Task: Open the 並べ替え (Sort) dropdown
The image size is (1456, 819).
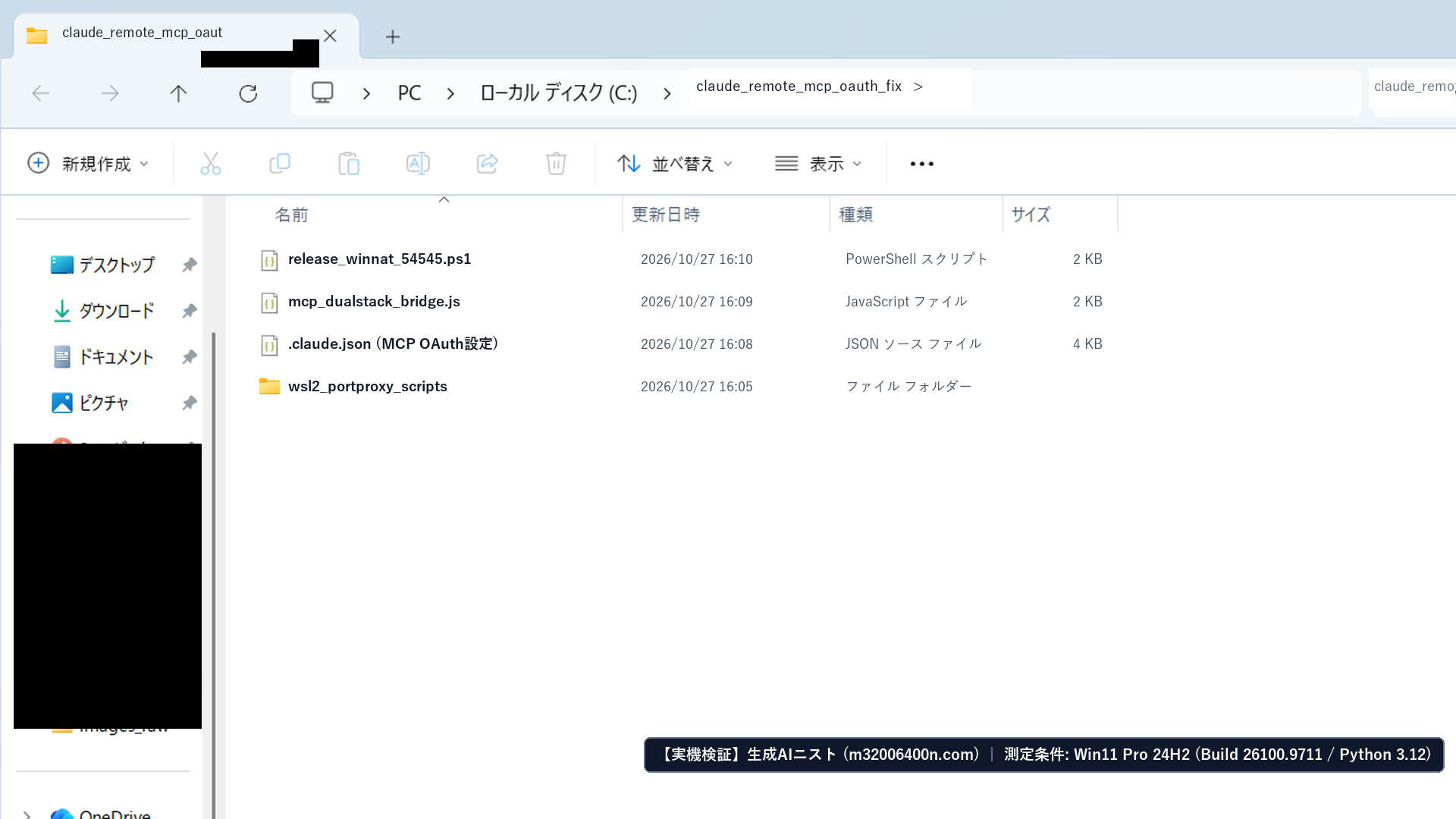Action: coord(675,163)
